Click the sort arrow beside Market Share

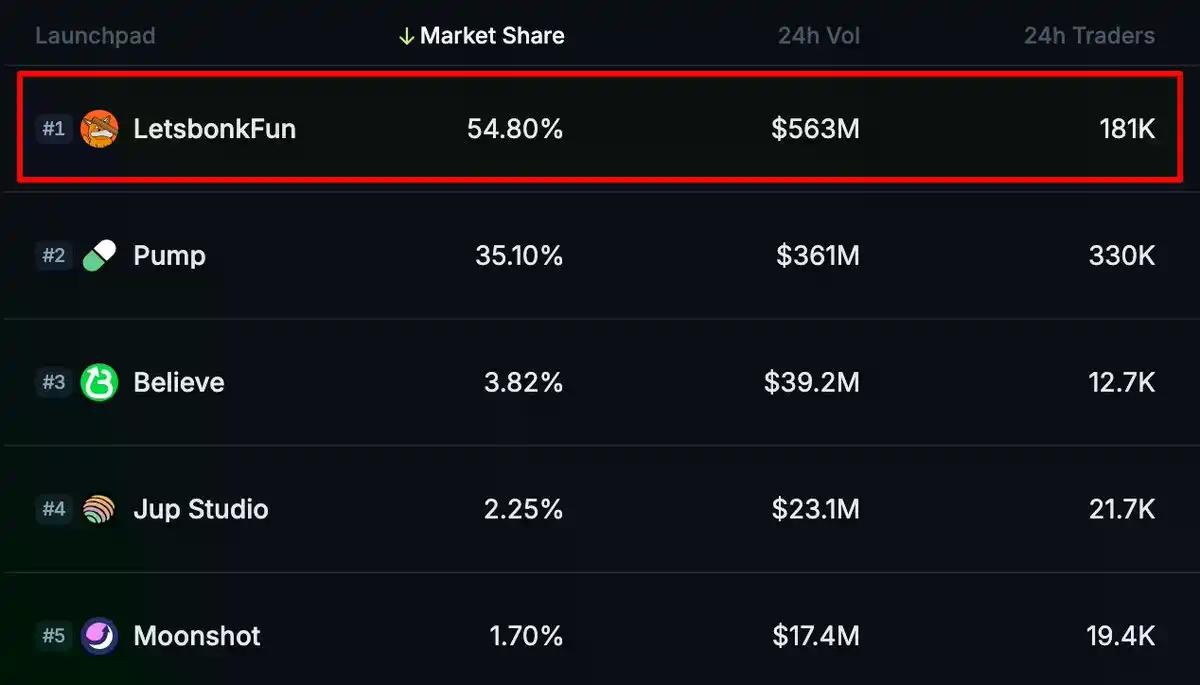(406, 37)
